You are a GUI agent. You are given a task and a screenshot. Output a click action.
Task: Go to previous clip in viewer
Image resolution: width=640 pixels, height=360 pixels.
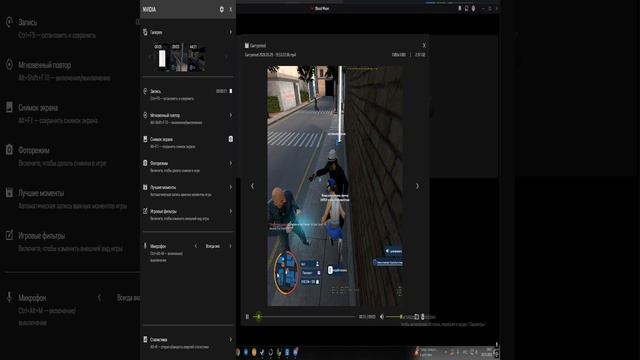(252, 186)
